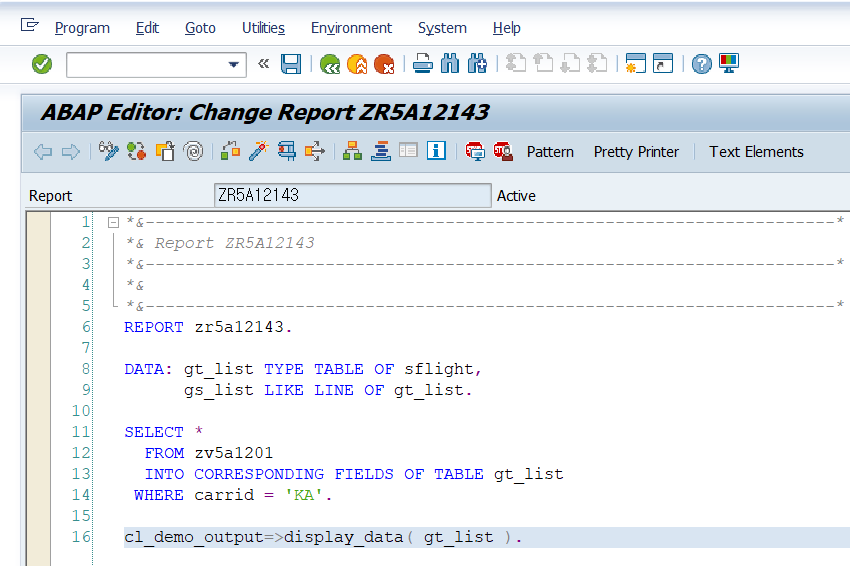Collapse the header comment block in the editor
The image size is (850, 566).
pyautogui.click(x=113, y=222)
